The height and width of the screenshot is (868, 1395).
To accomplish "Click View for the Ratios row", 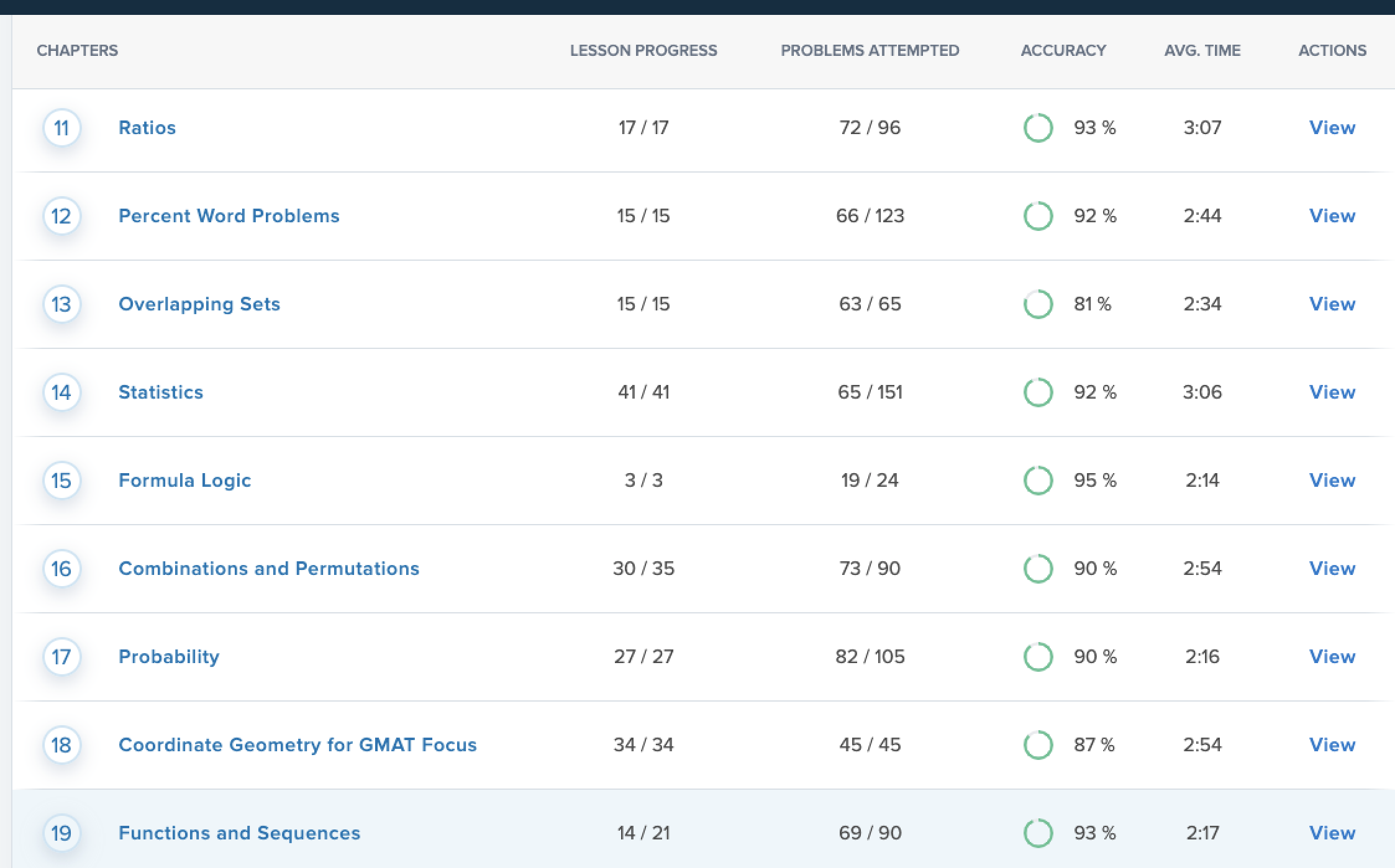I will [x=1332, y=128].
